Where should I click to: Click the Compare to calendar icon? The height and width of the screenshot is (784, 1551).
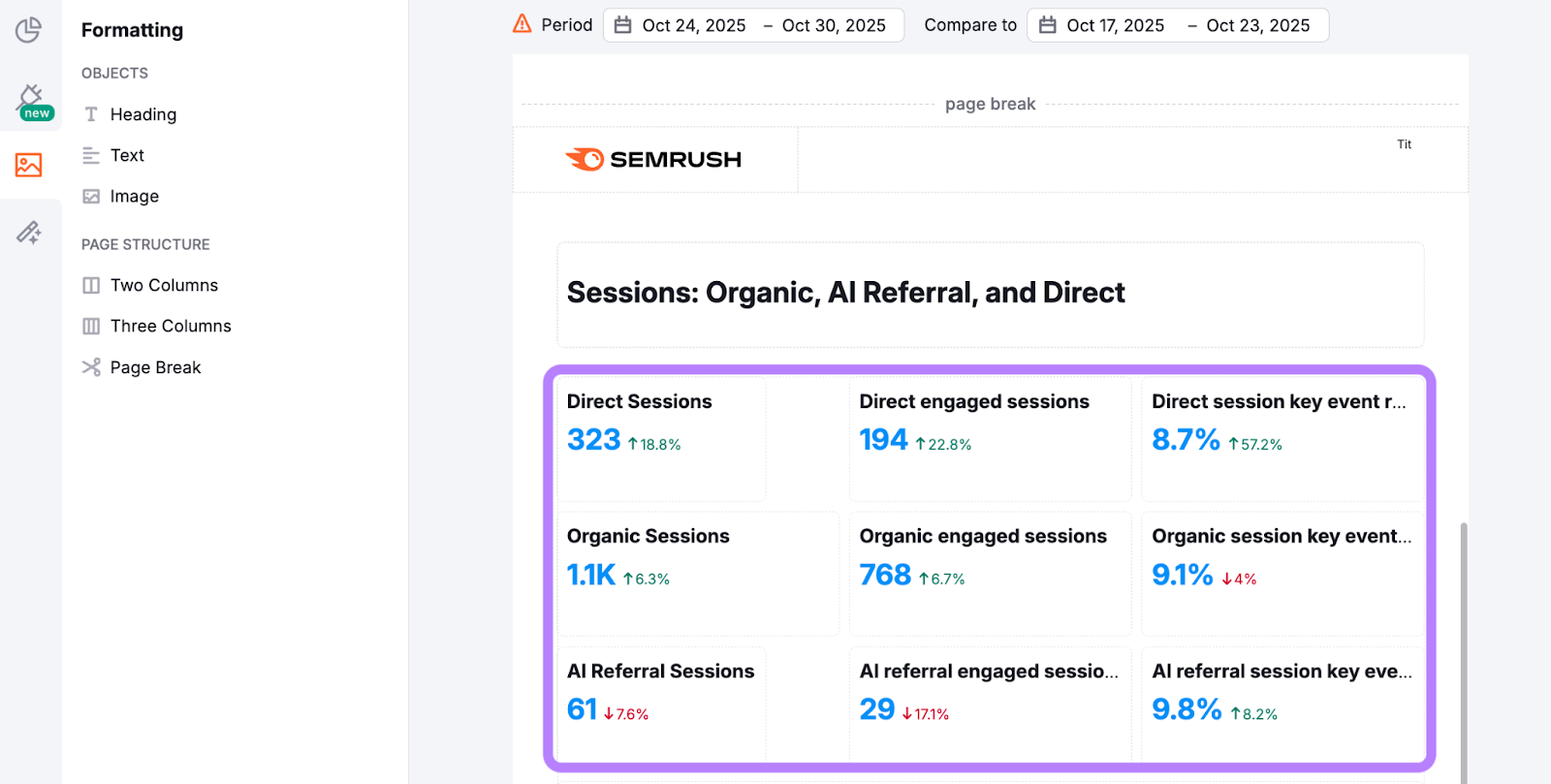1048,25
